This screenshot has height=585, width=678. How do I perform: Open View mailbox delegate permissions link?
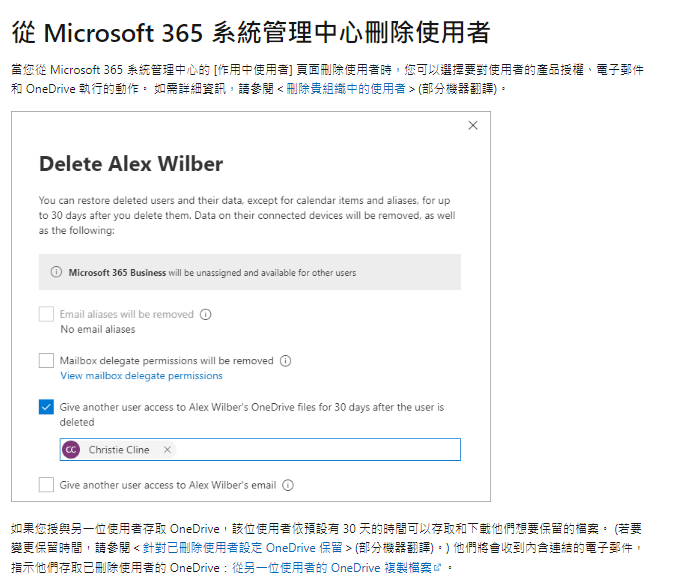[x=141, y=376]
